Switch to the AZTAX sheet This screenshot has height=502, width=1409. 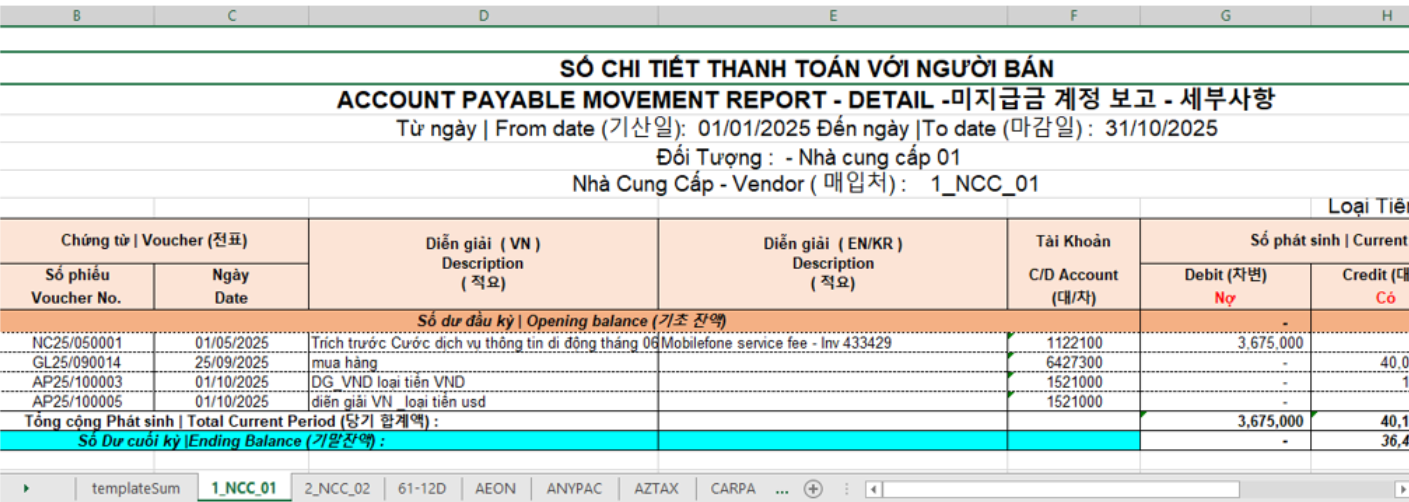(656, 489)
